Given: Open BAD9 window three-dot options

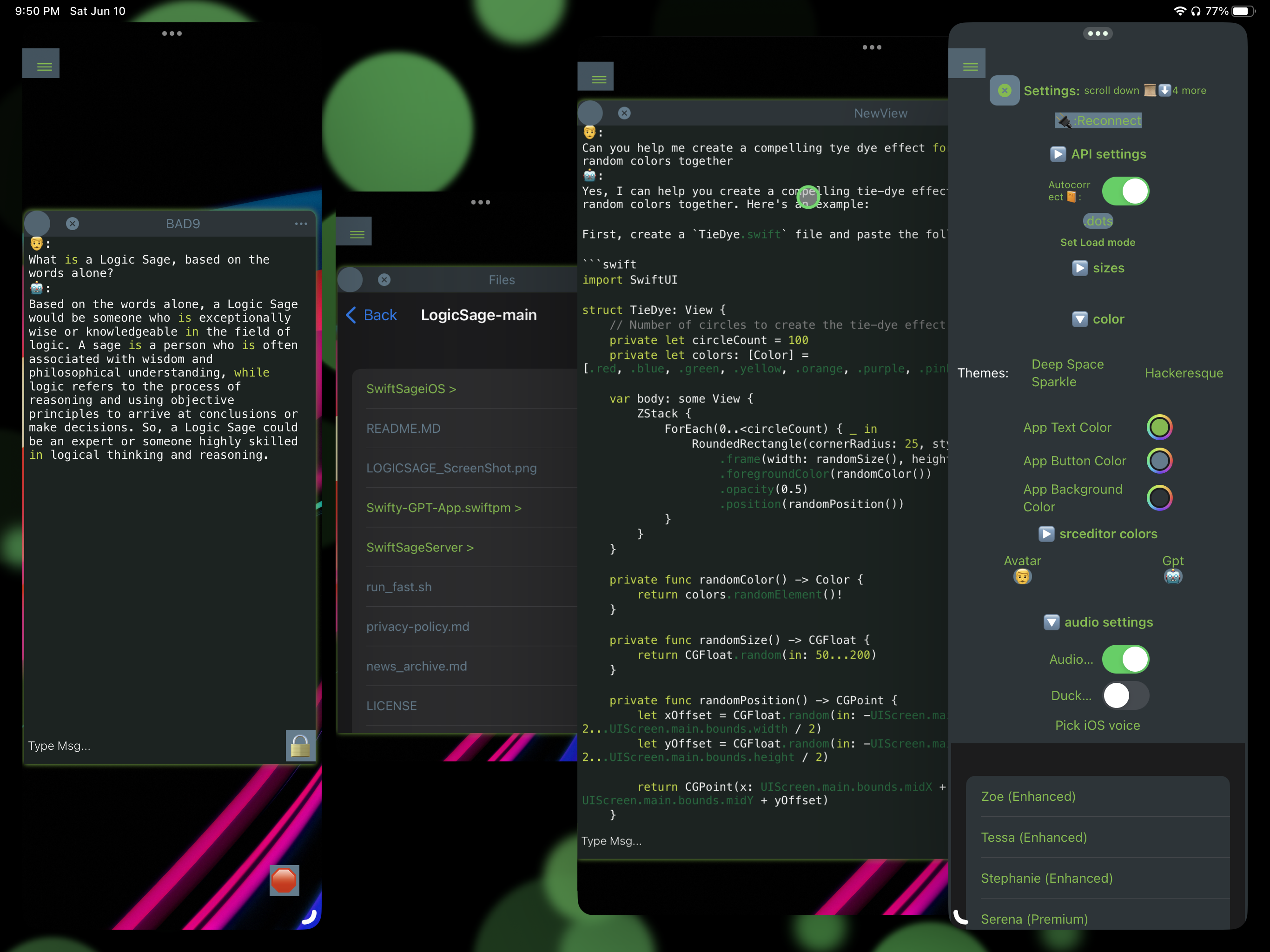Looking at the screenshot, I should point(301,224).
